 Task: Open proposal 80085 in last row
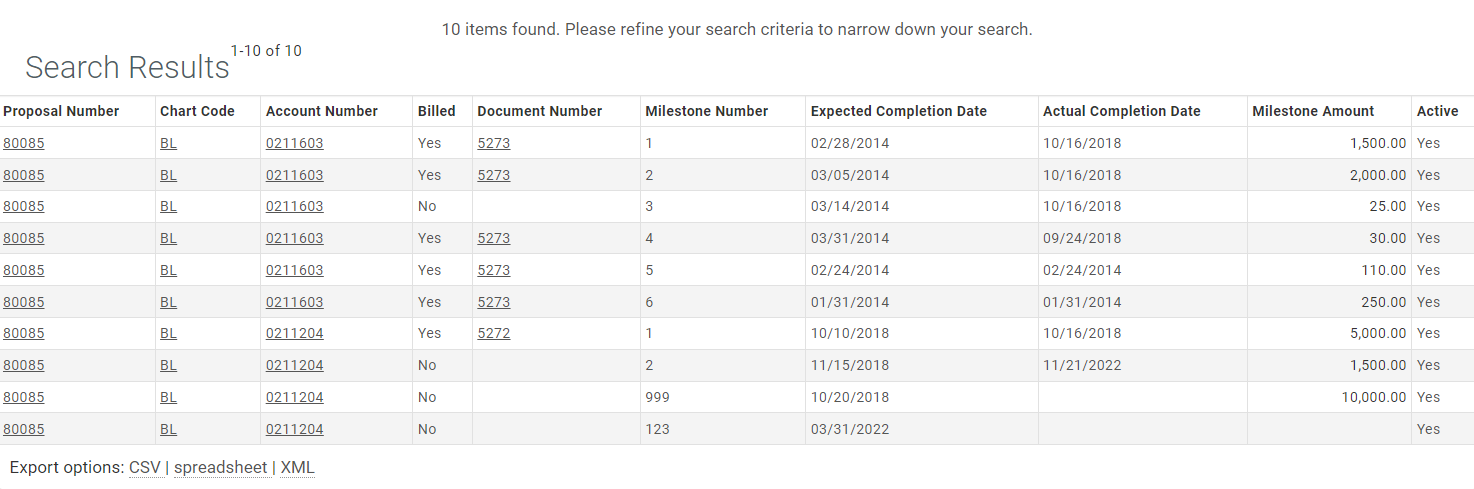24,429
